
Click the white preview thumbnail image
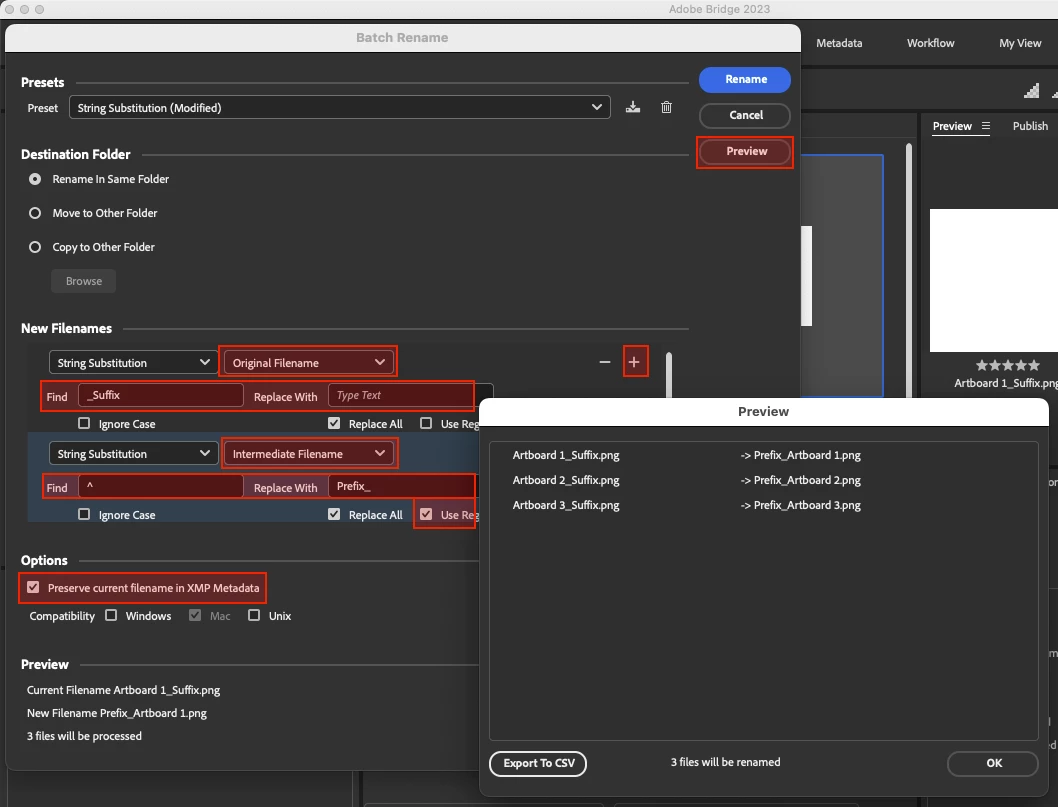point(993,280)
